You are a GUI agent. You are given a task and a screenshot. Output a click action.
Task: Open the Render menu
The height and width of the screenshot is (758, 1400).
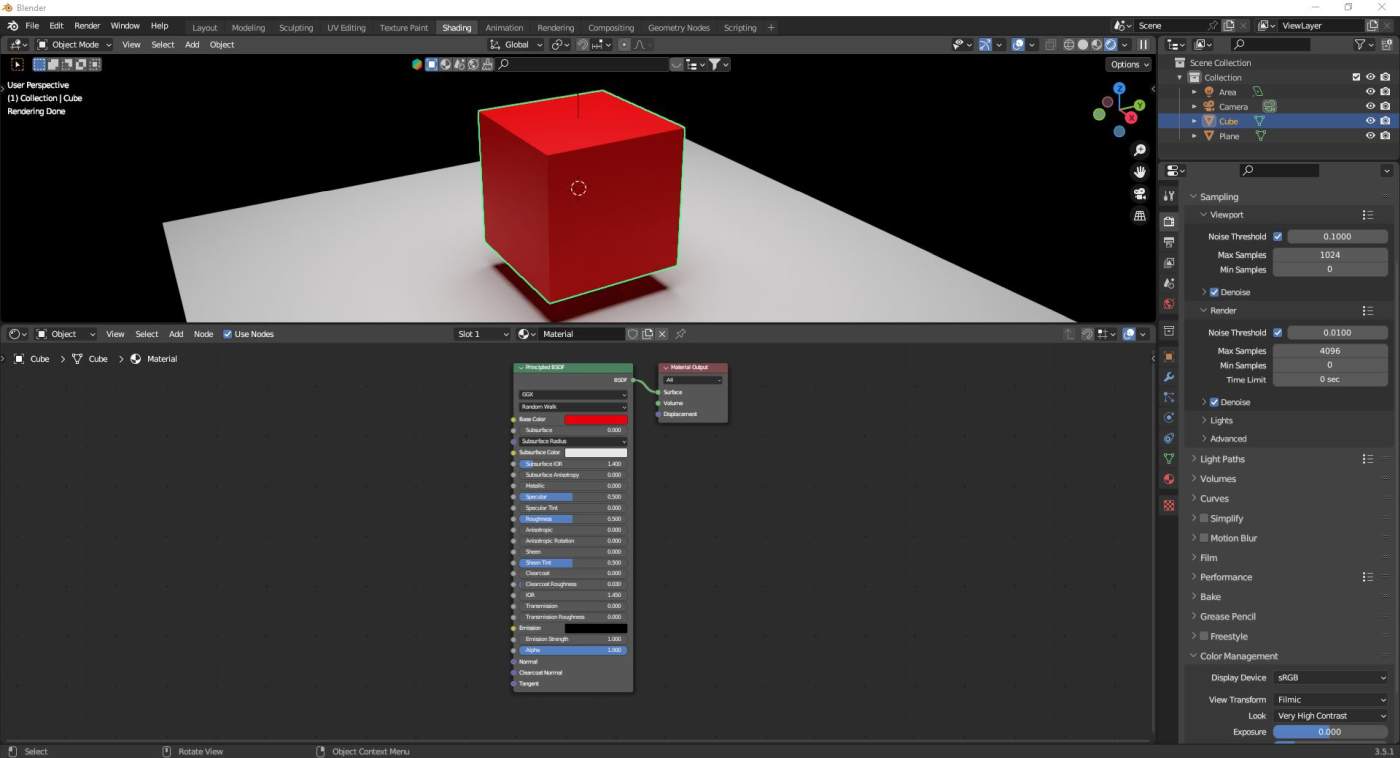tap(87, 25)
